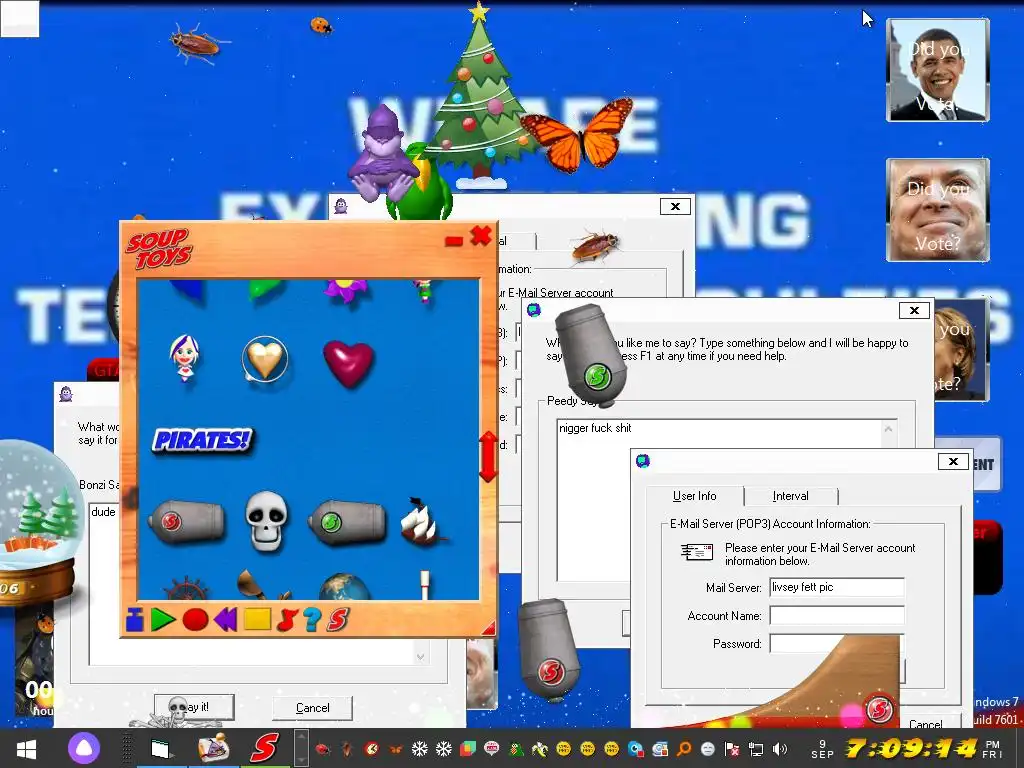Click the ladybug tray icon
The height and width of the screenshot is (768, 1024).
click(322, 749)
